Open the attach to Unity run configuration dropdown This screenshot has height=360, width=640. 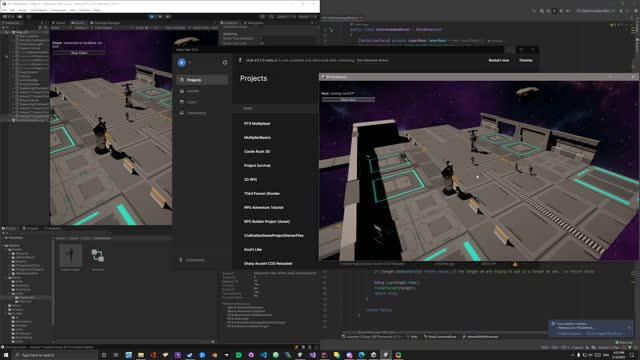595,11
